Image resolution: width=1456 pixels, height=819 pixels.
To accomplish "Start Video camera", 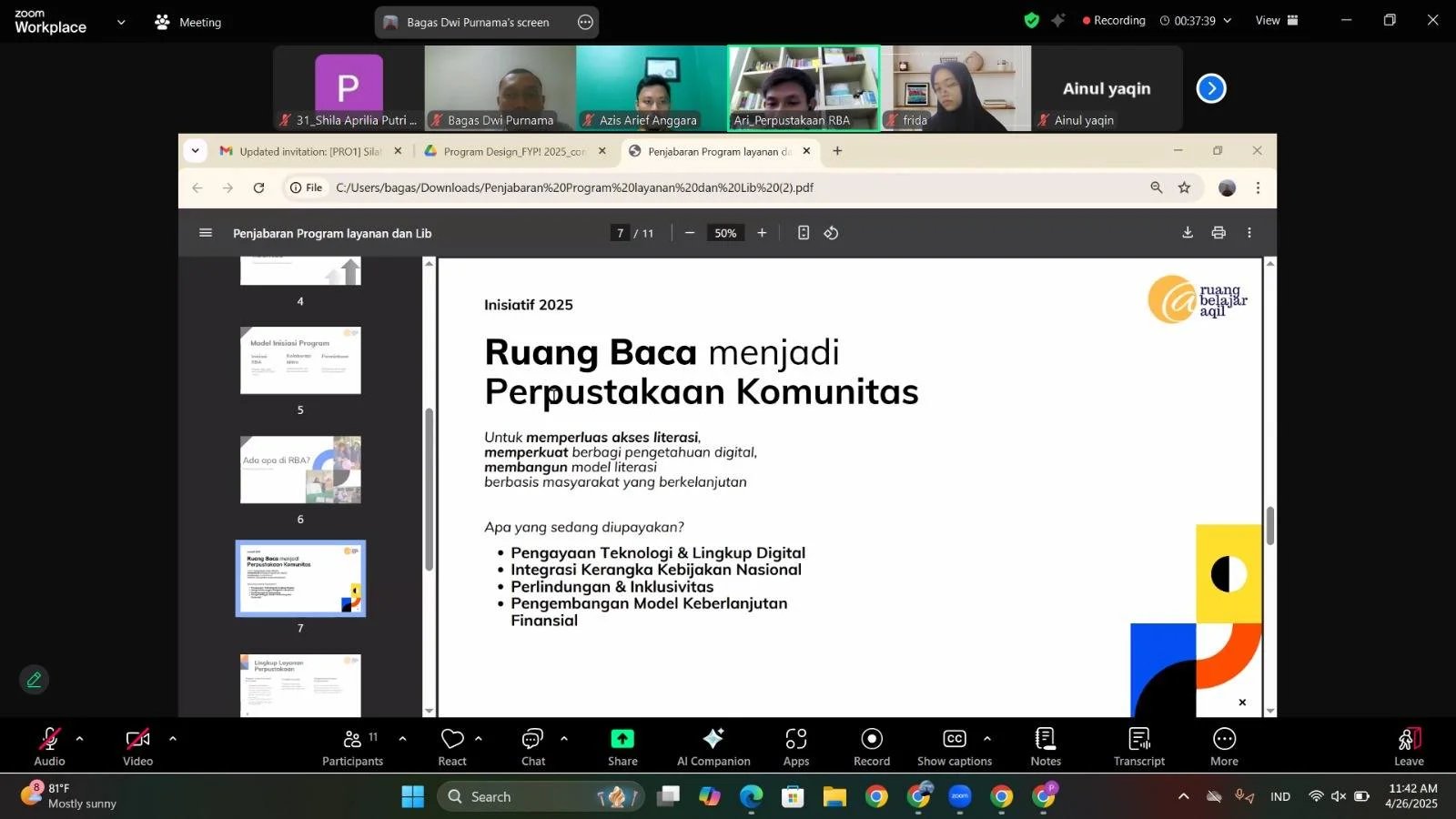I will pyautogui.click(x=137, y=746).
